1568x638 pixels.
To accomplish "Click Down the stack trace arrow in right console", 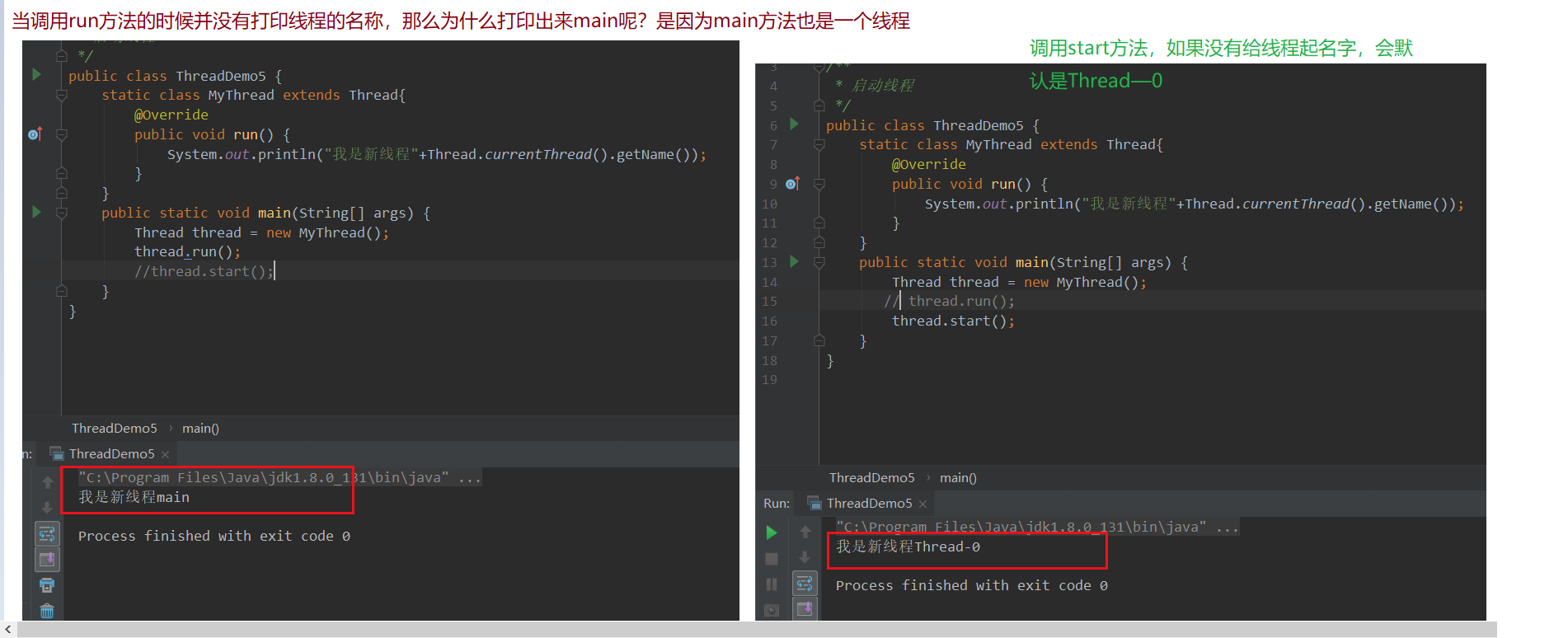I will pyautogui.click(x=805, y=556).
